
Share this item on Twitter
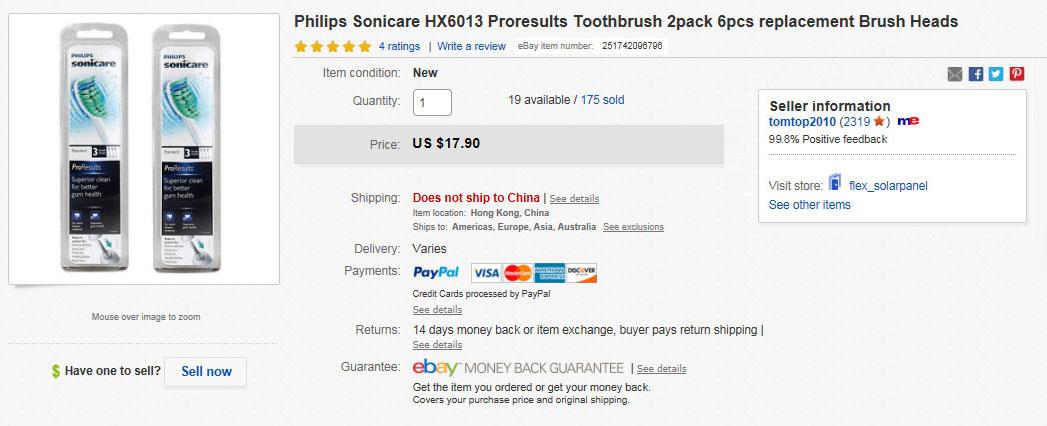(x=996, y=74)
